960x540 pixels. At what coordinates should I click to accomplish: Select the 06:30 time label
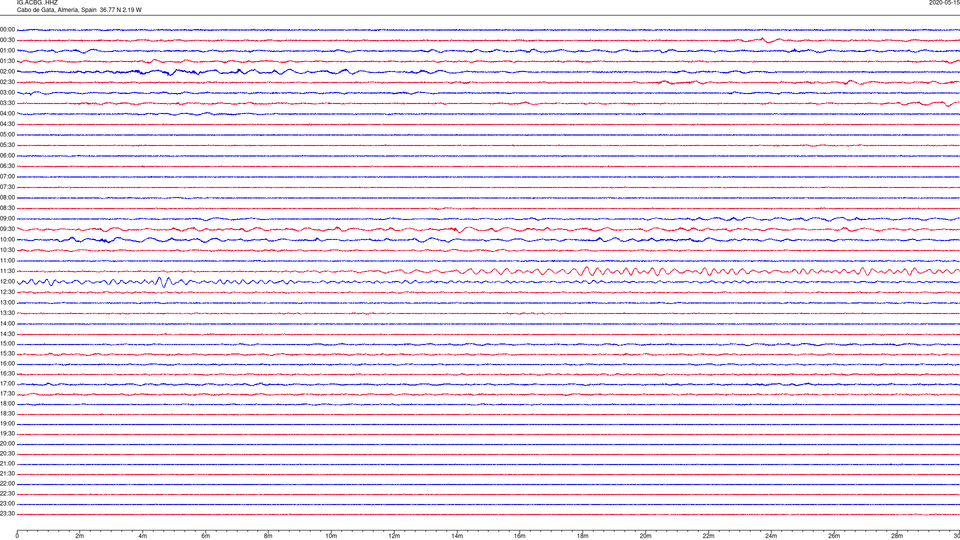coord(7,166)
